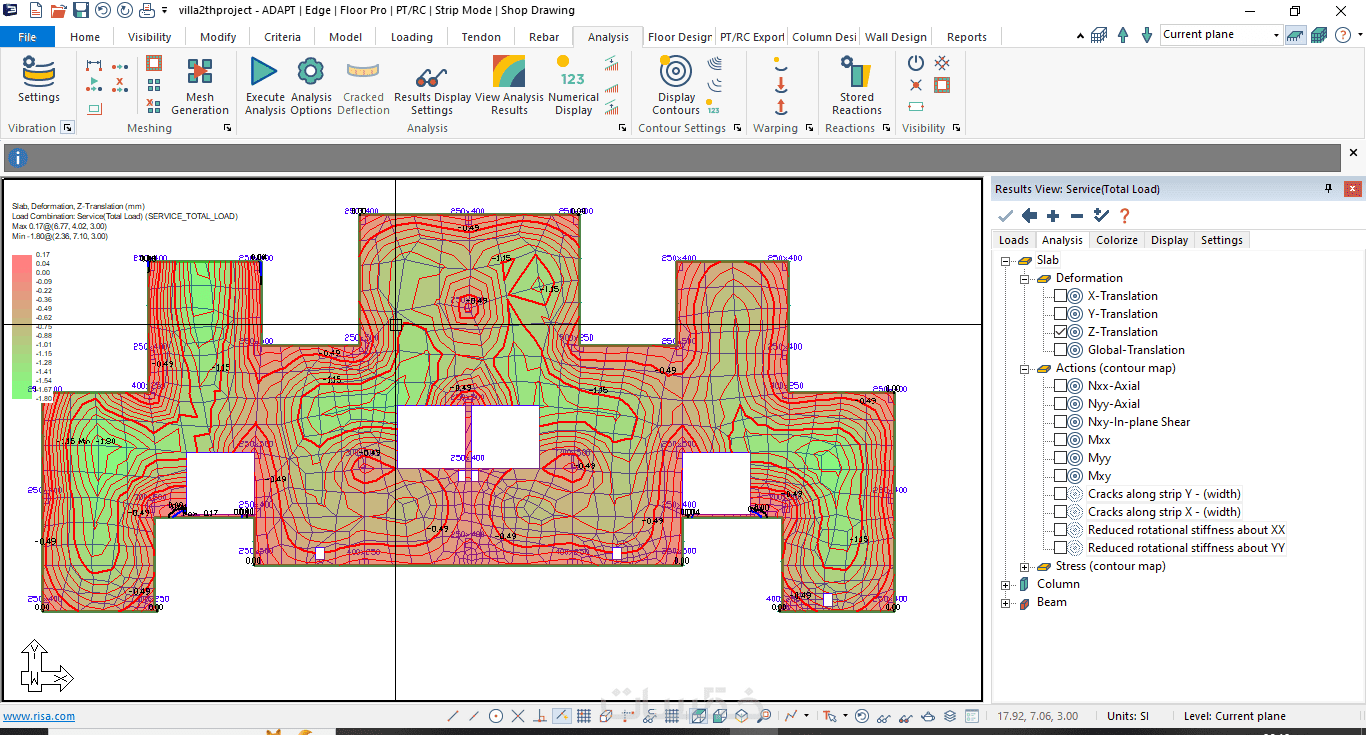Collapse the Slab tree node

[1006, 260]
